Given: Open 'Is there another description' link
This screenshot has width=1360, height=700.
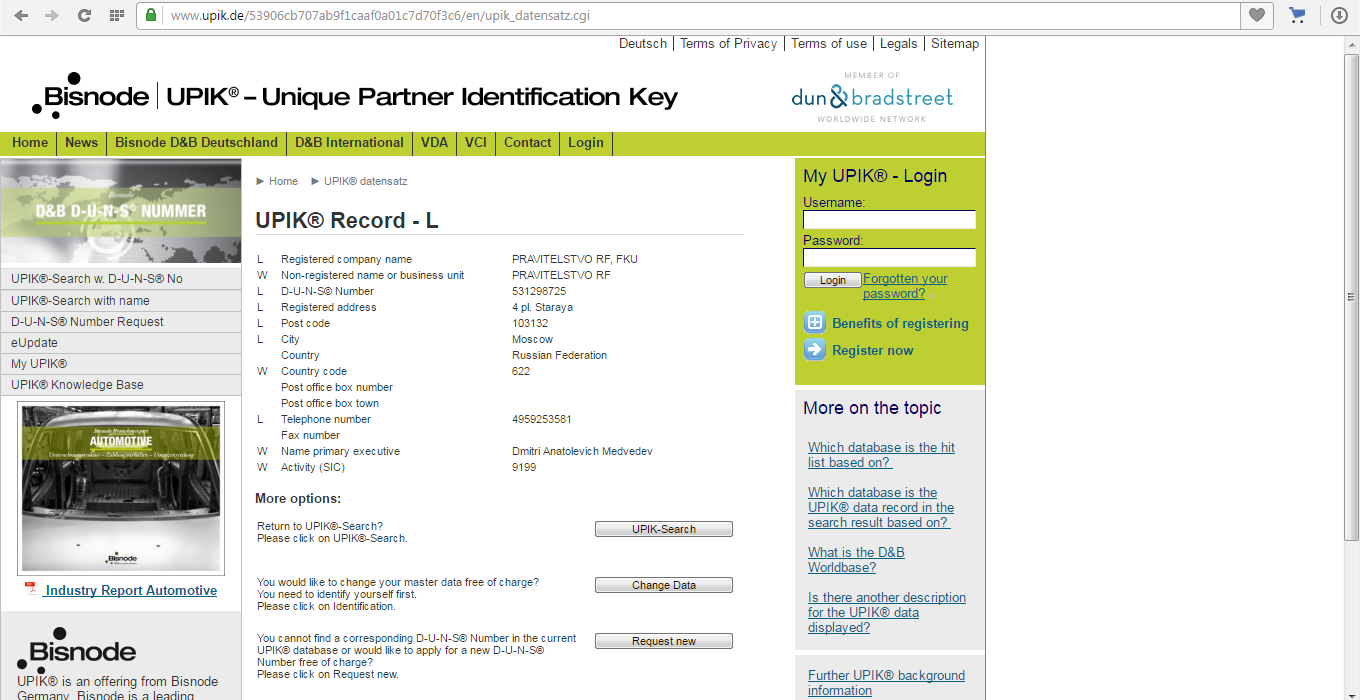Looking at the screenshot, I should click(x=887, y=612).
